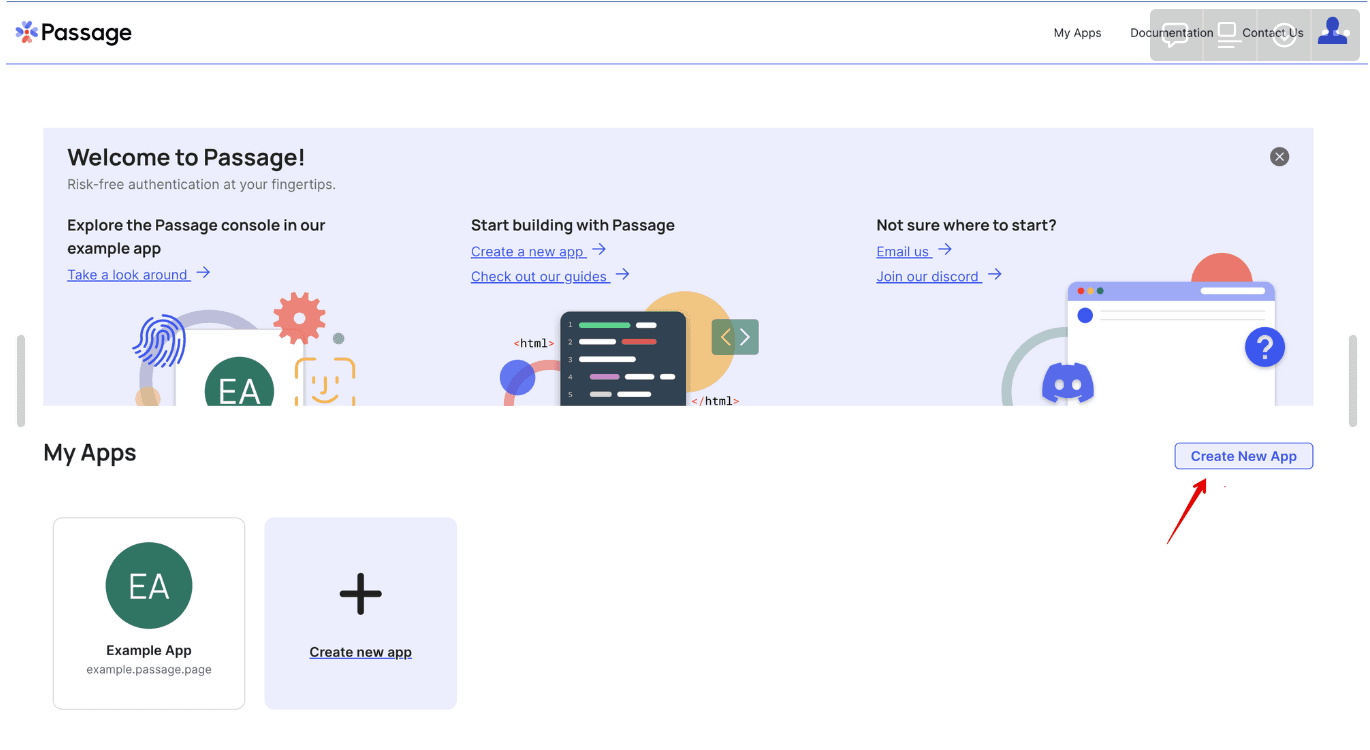
Task: Click the Discord mascot icon in the illustration
Action: point(1067,383)
